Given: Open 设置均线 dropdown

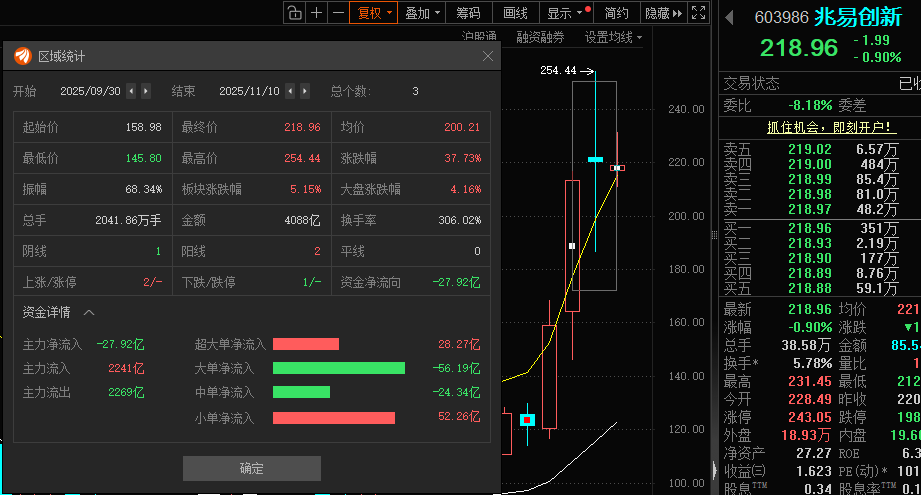Looking at the screenshot, I should tap(613, 38).
